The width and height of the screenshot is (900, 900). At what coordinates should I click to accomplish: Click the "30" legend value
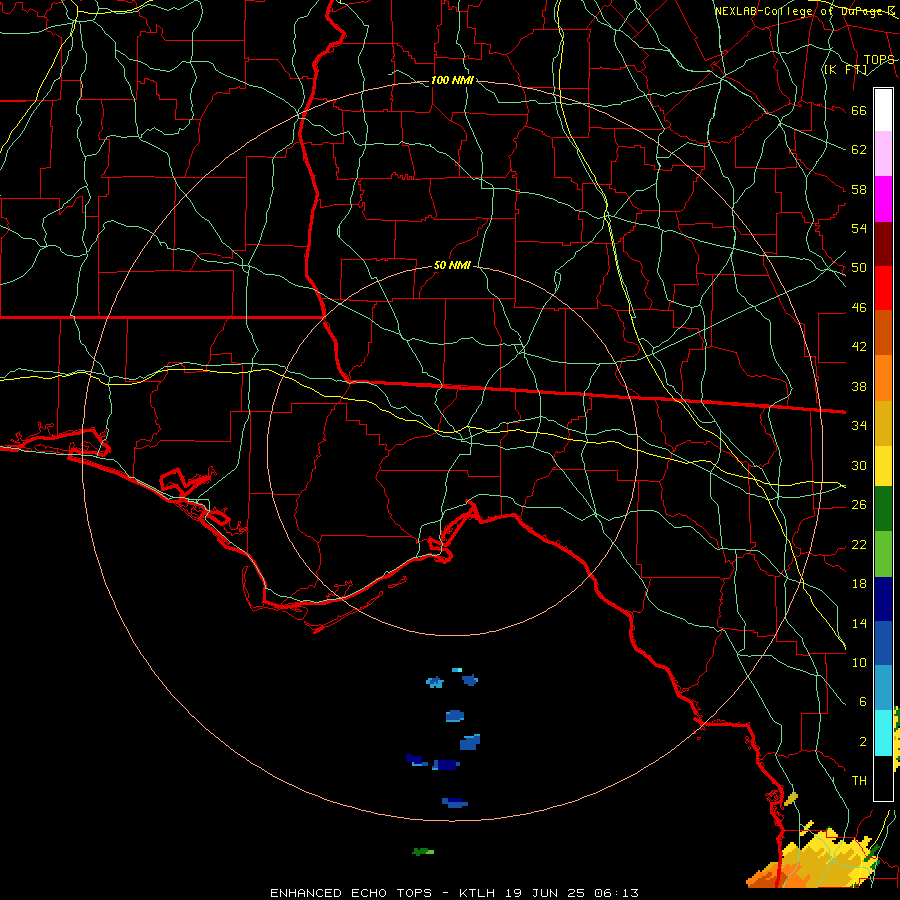coord(859,465)
